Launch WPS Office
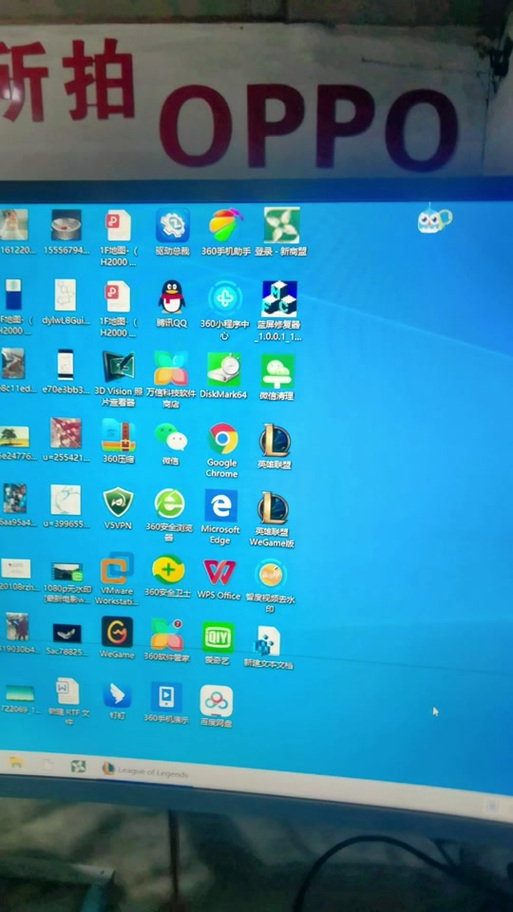The image size is (513, 912). tap(219, 579)
